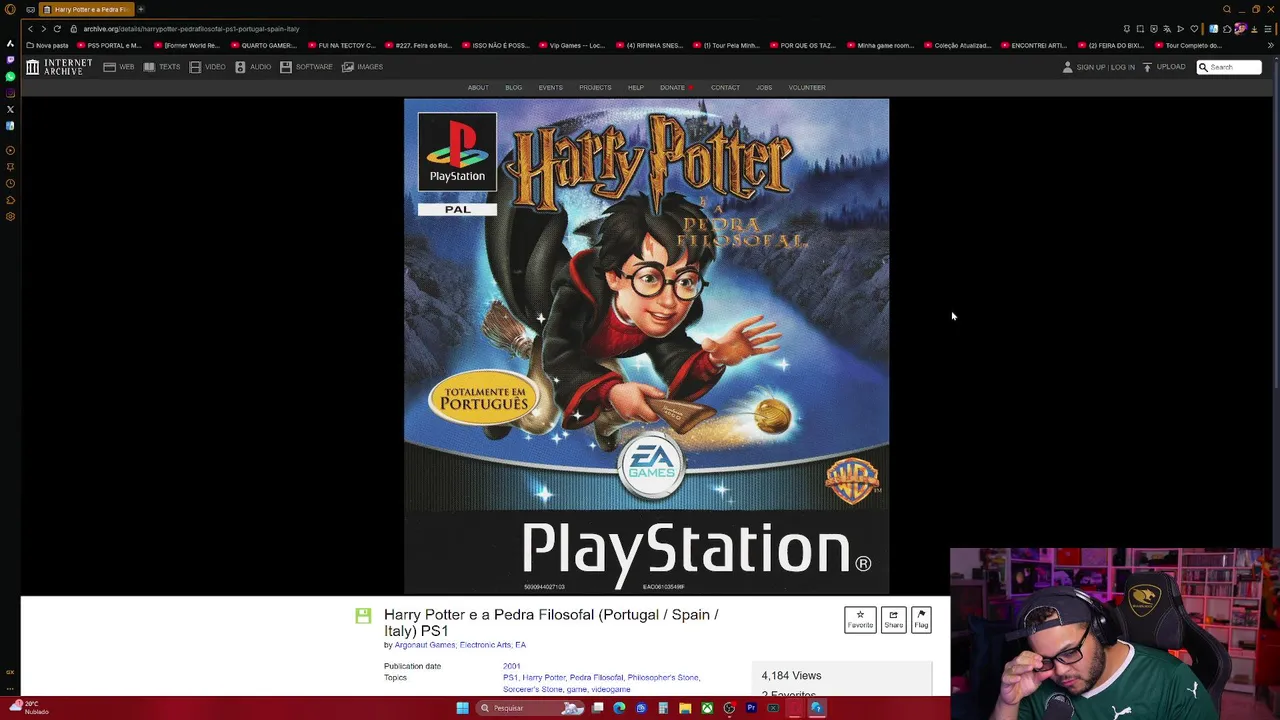The height and width of the screenshot is (720, 1280).
Task: Open the ABOUT menu item
Action: click(478, 88)
